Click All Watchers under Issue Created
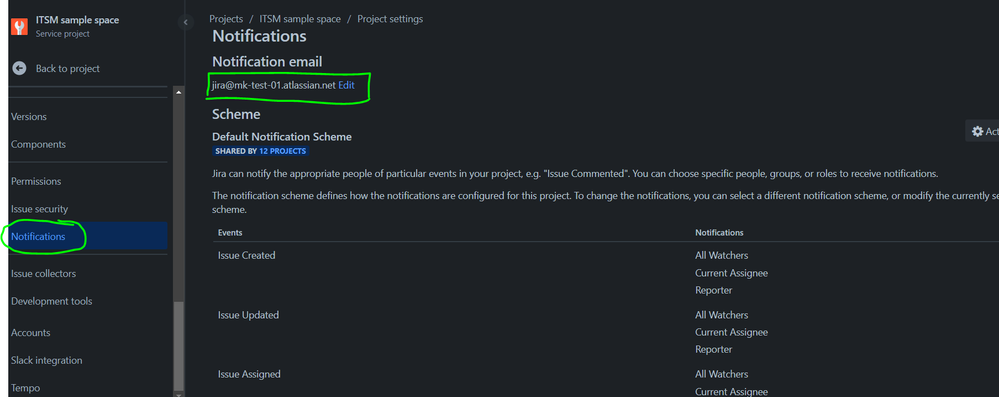The image size is (999, 397). (x=722, y=256)
